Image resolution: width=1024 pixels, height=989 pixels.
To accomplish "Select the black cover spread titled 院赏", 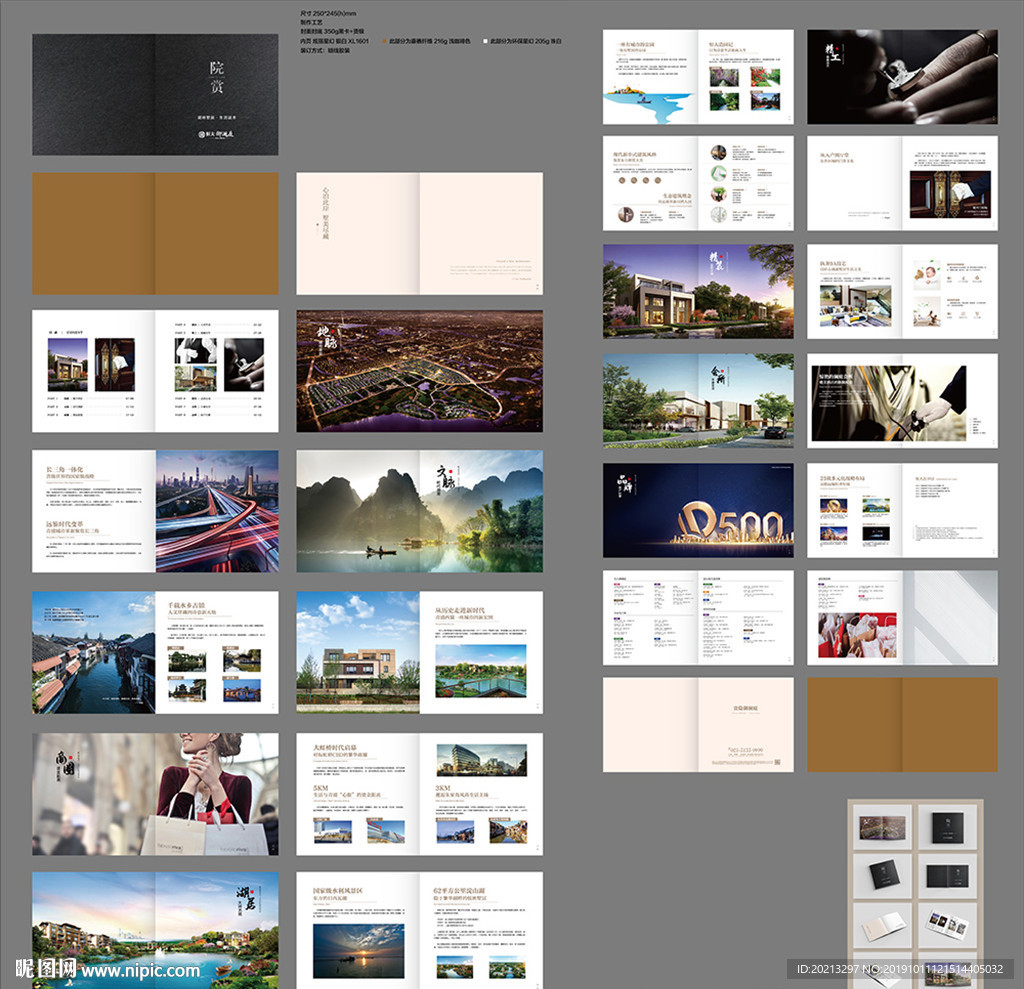I will (155, 95).
